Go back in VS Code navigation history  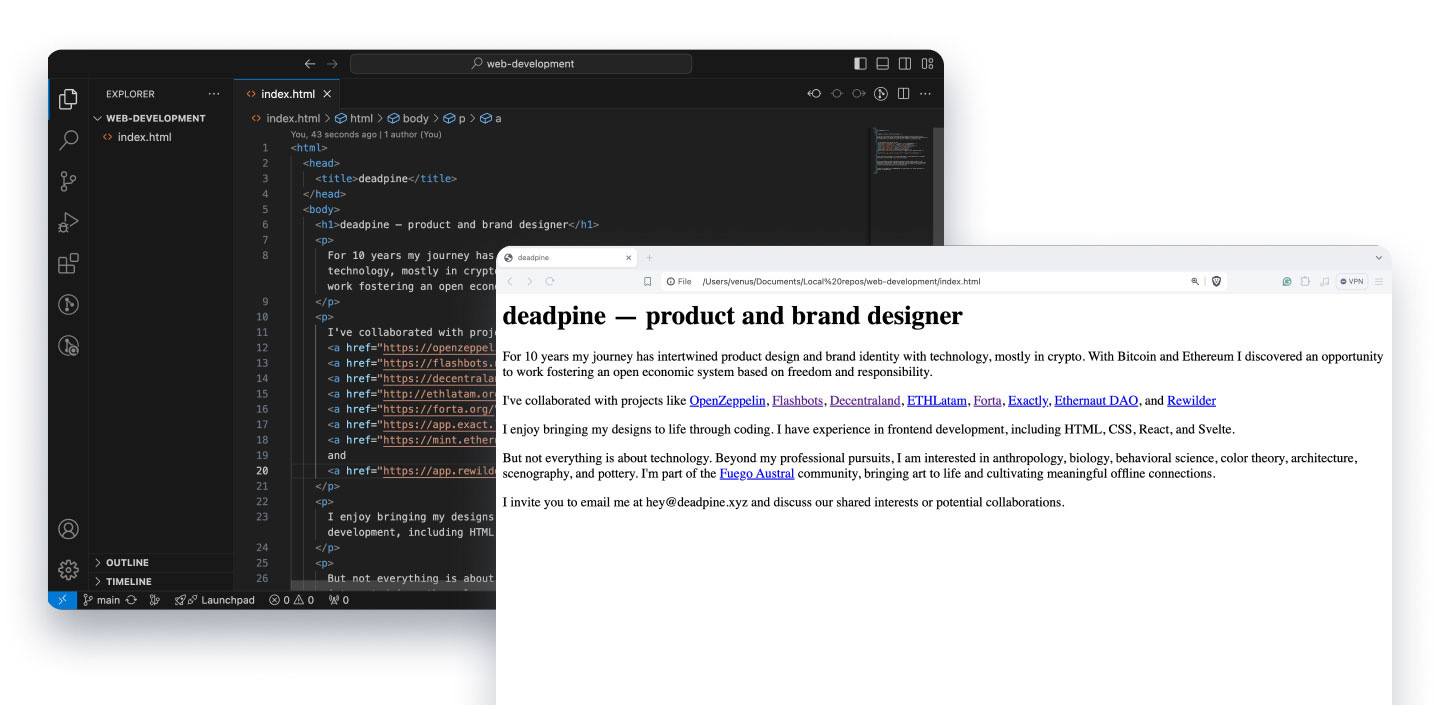pos(310,63)
